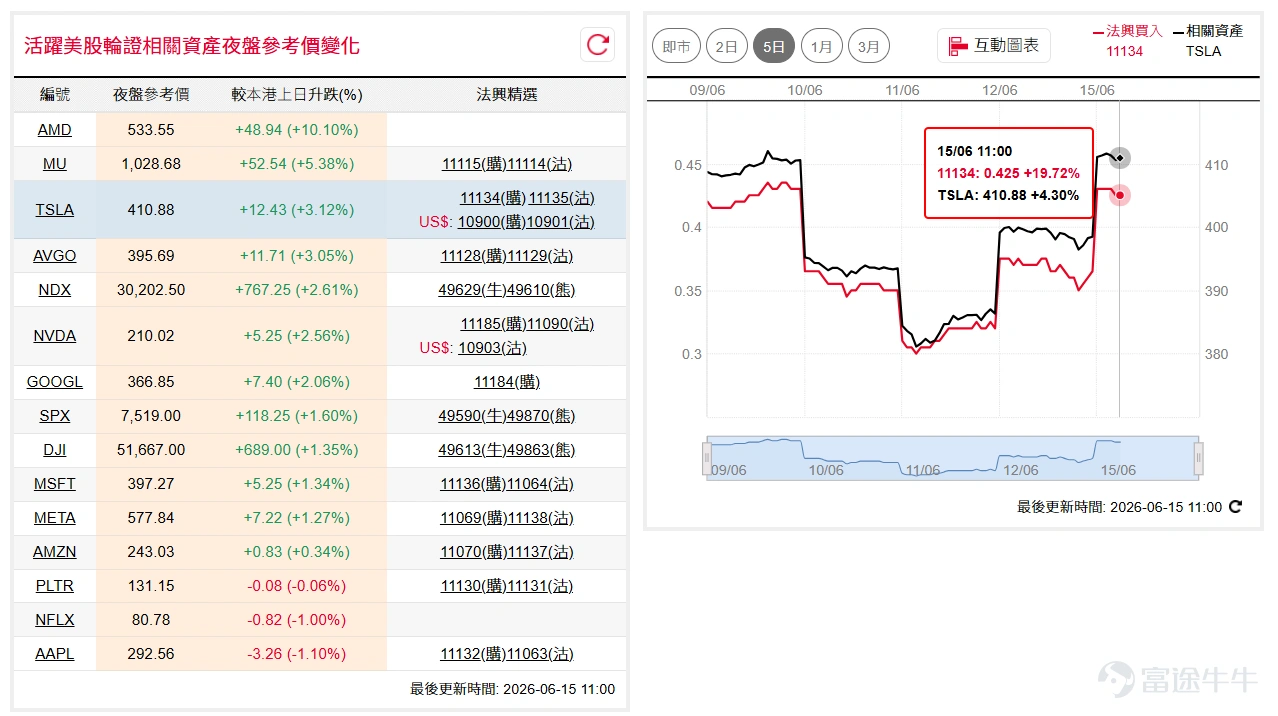Viewport: 1278px width, 716px height.
Task: Click the AMD change +48.94 (+10.10%) cell
Action: click(297, 130)
